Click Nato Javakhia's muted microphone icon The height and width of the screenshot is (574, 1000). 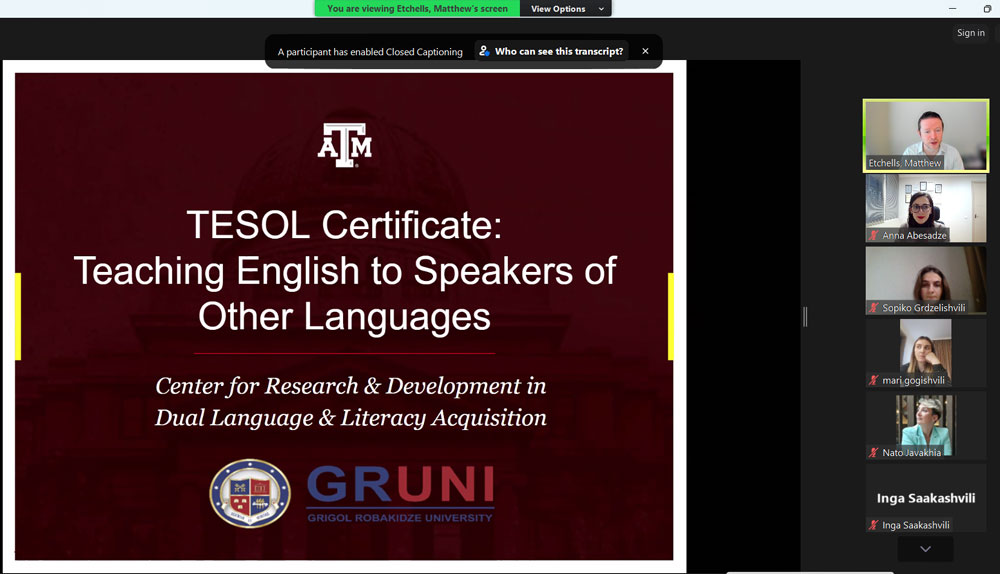pyautogui.click(x=873, y=452)
